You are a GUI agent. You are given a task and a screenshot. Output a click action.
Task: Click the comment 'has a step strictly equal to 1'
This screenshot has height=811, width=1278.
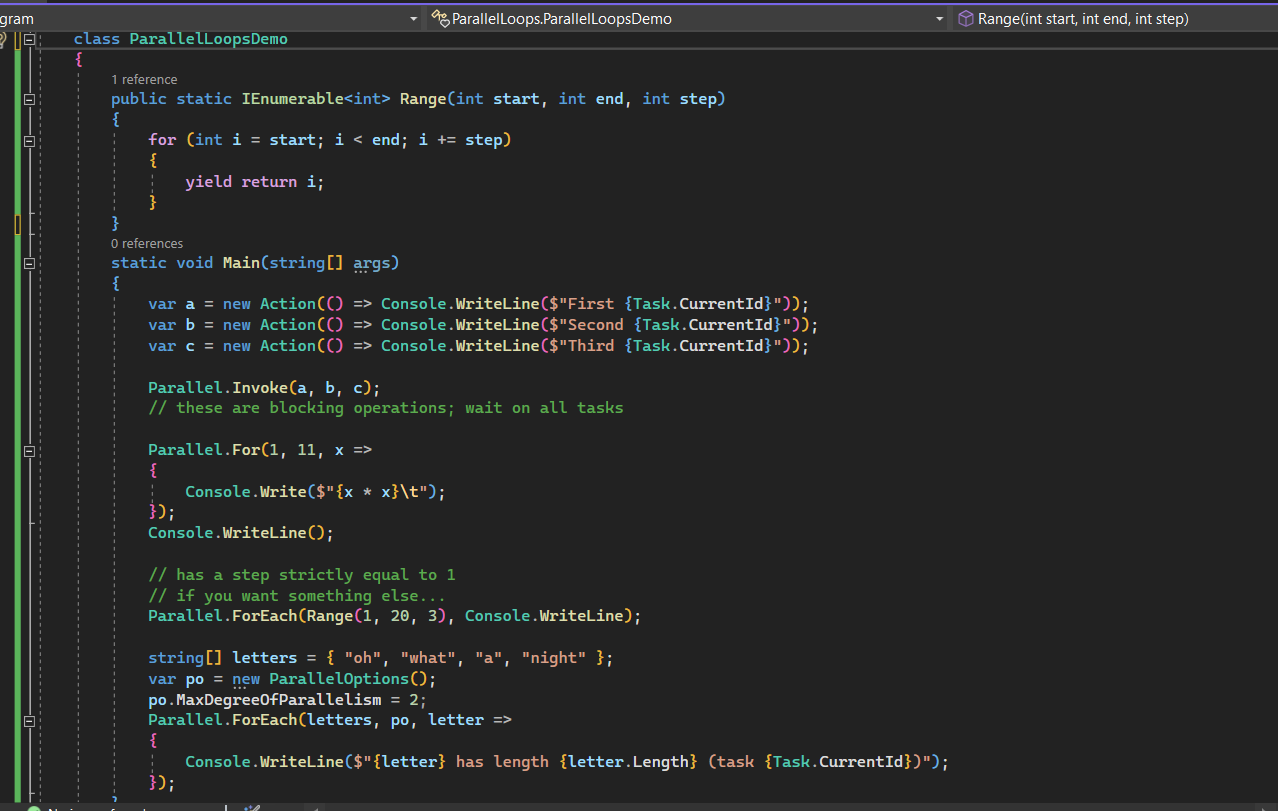click(302, 574)
